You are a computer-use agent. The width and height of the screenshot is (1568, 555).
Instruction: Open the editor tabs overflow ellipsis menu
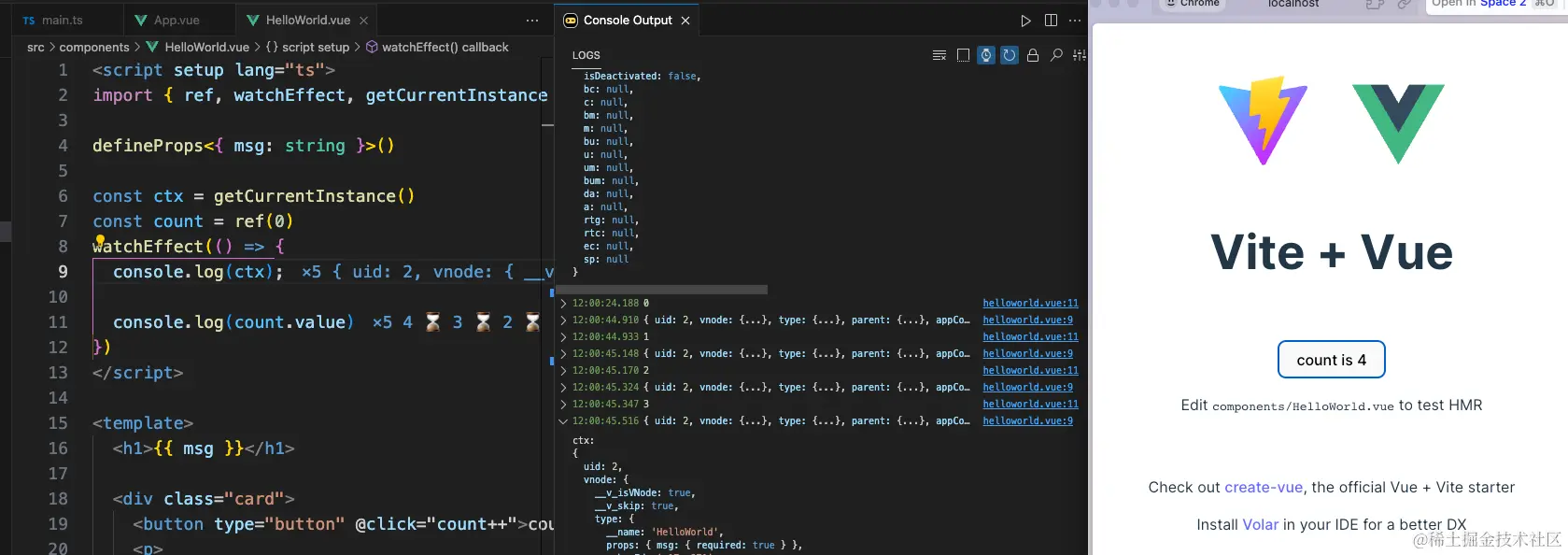(532, 21)
